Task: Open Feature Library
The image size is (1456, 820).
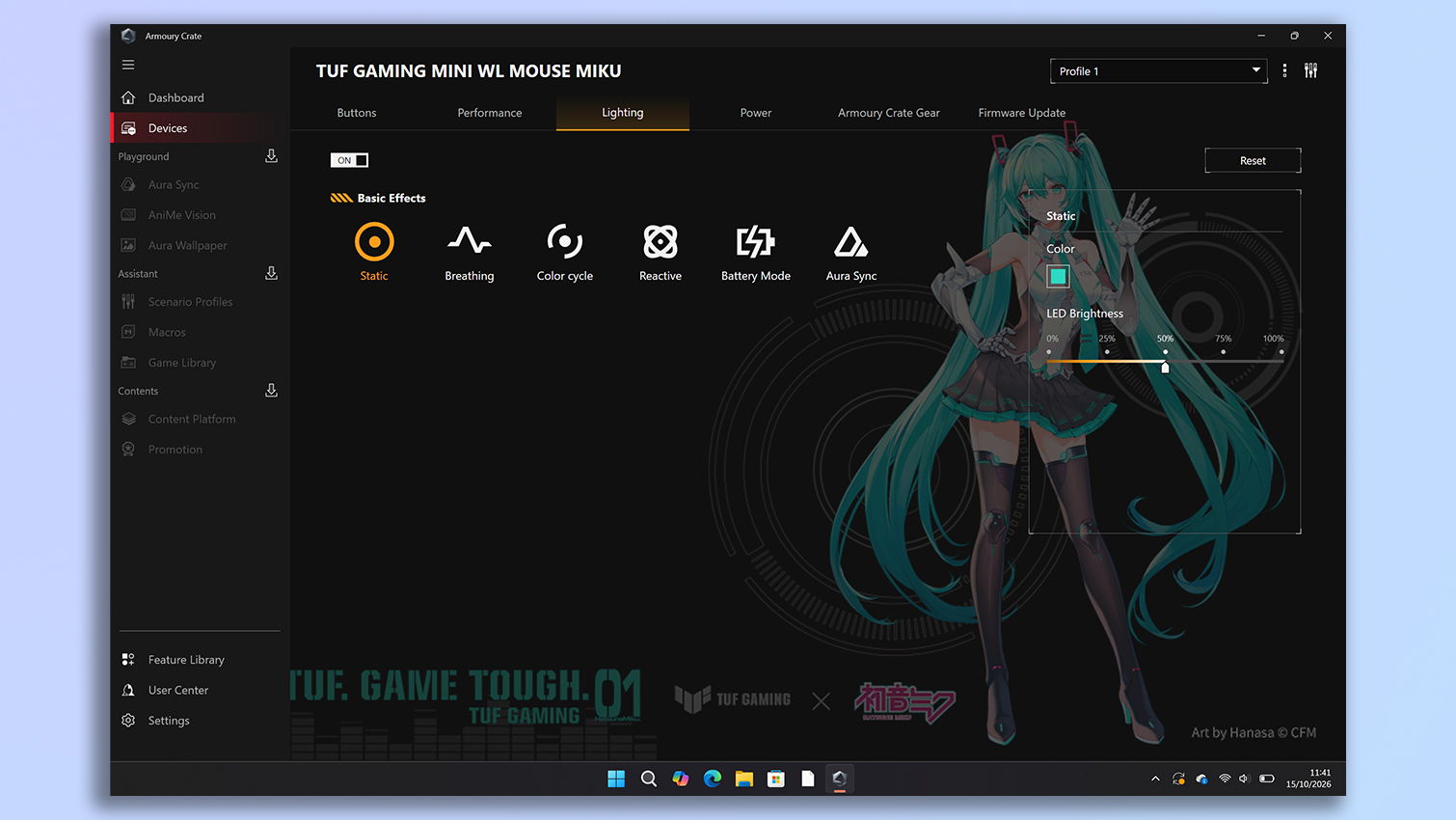Action: tap(200, 660)
